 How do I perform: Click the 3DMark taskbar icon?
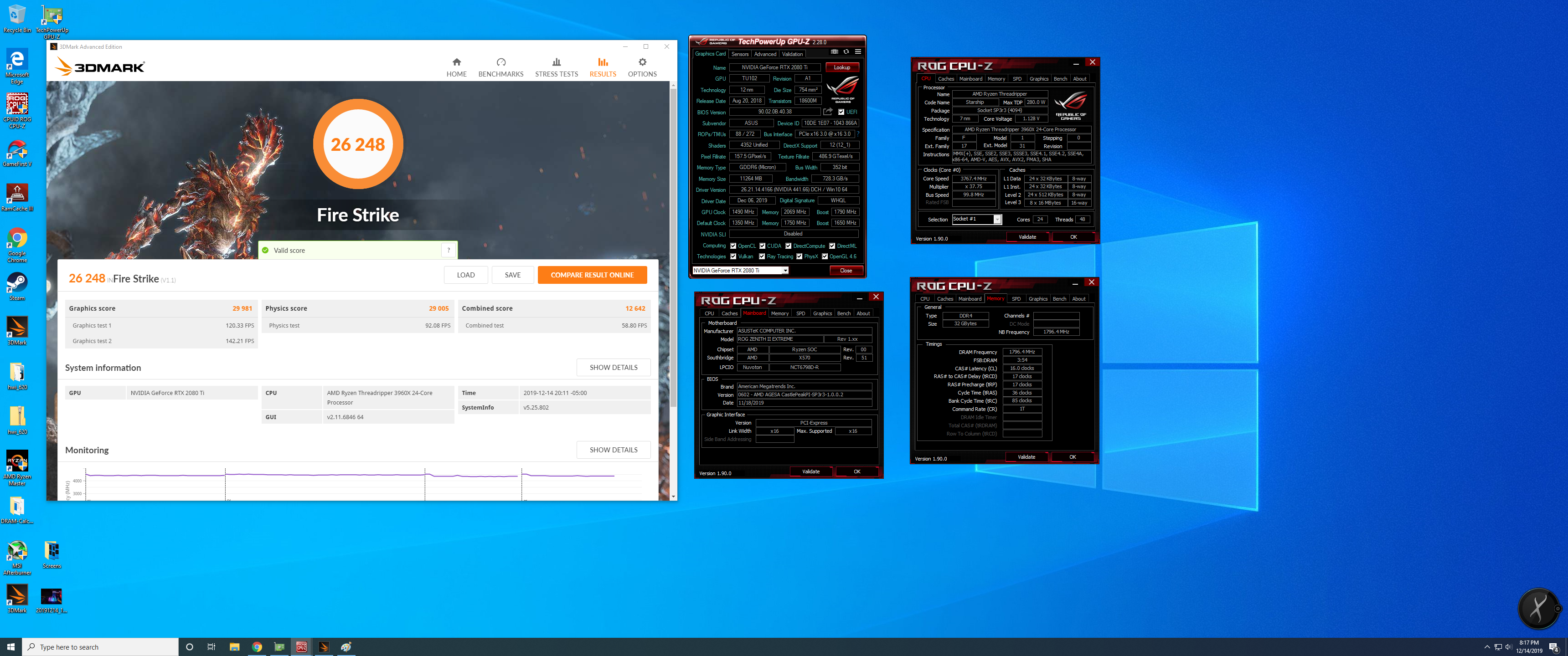pos(324,647)
